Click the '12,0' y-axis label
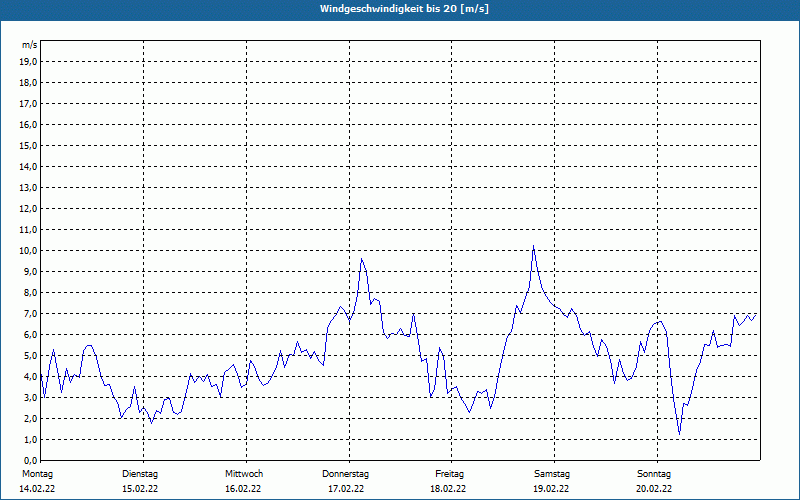This screenshot has width=800, height=500. click(28, 209)
